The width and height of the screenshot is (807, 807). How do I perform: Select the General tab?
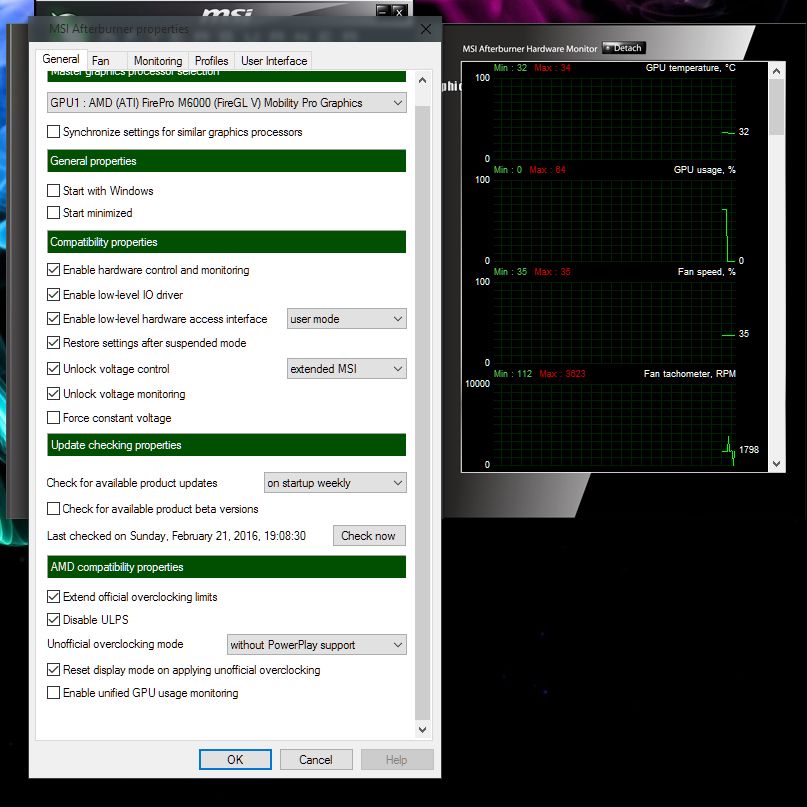tap(61, 59)
